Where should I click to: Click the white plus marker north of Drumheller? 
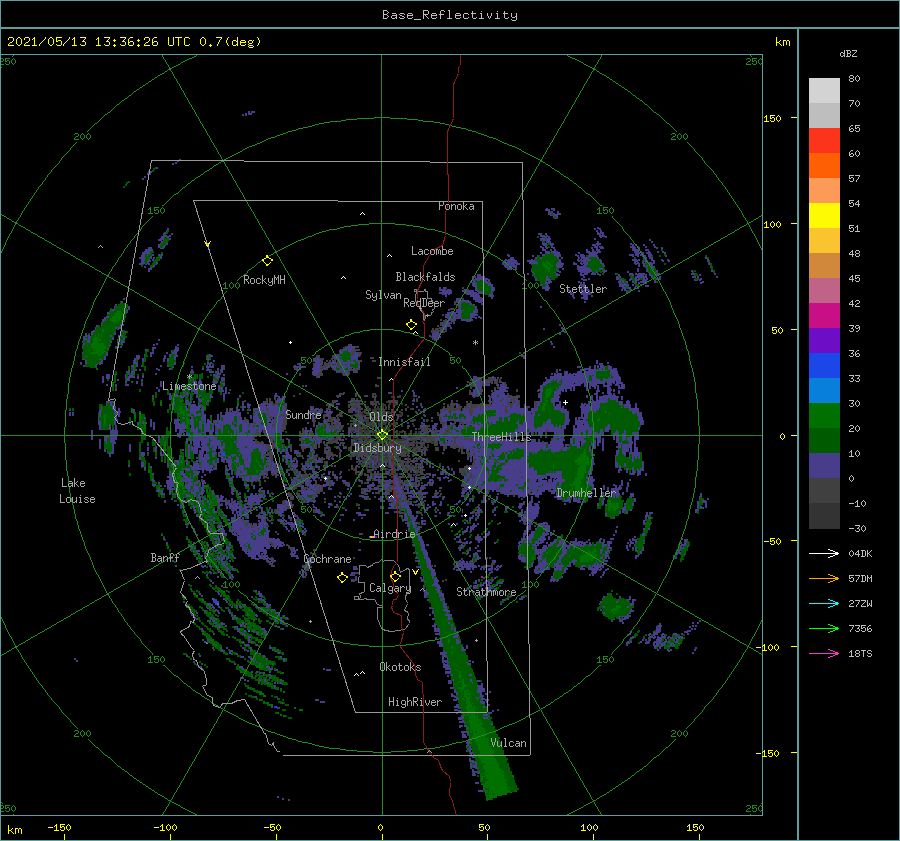point(565,402)
